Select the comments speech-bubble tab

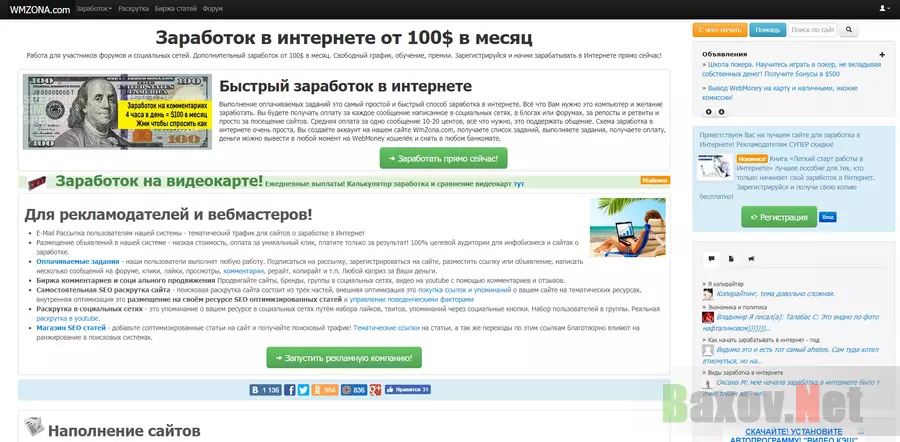tap(711, 259)
